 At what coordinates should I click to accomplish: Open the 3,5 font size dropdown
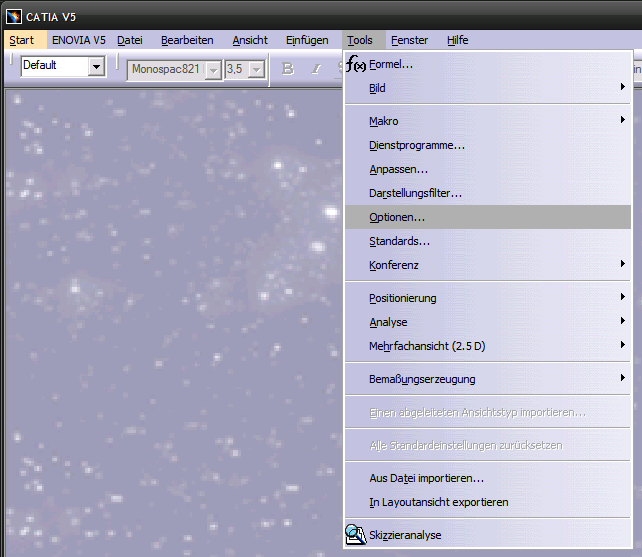click(256, 69)
